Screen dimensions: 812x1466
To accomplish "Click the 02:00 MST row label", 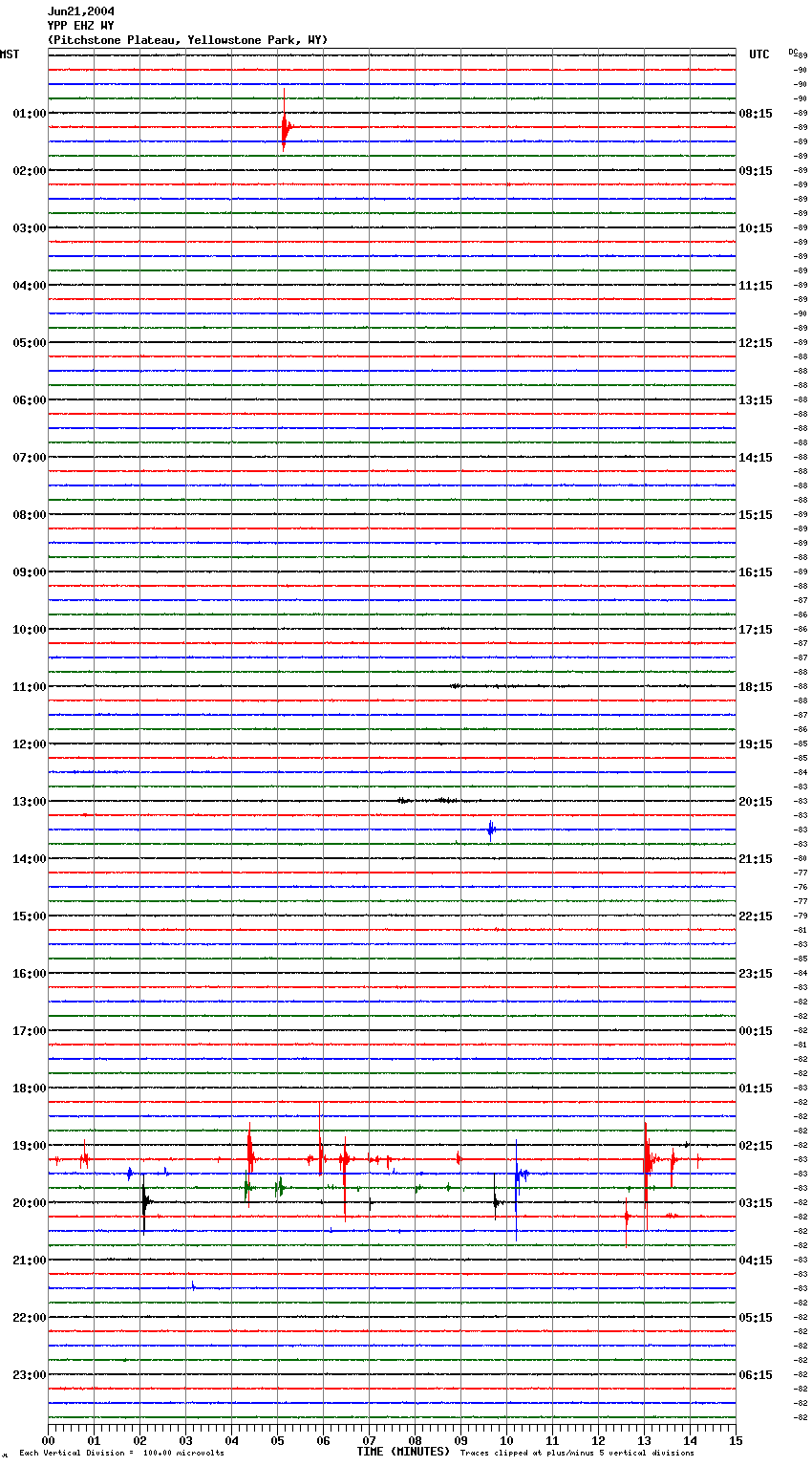I will click(30, 171).
